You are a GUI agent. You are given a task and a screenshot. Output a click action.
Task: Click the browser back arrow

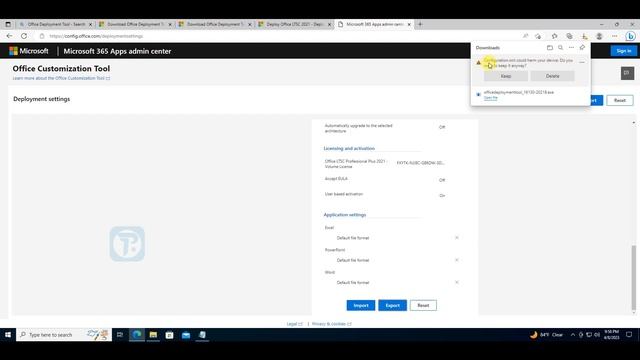[9, 36]
